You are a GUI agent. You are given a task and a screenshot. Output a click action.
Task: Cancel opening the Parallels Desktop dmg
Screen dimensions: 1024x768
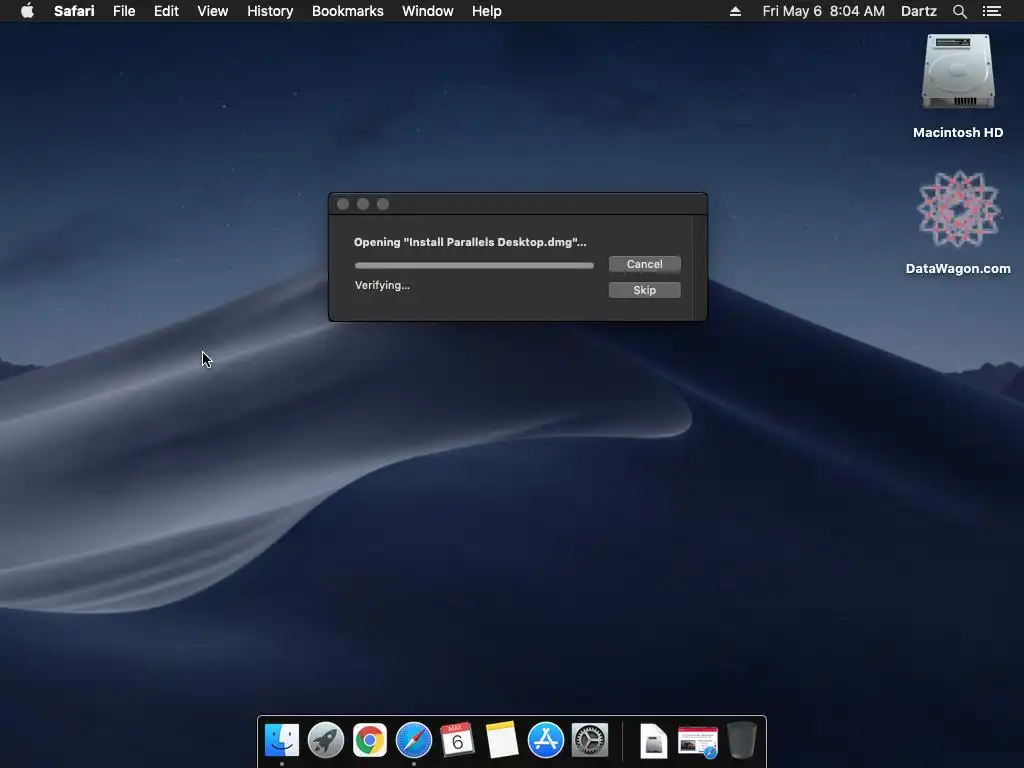(x=645, y=264)
